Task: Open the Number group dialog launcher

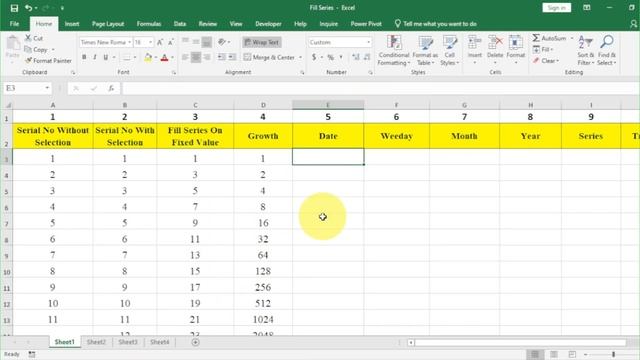Action: click(370, 72)
